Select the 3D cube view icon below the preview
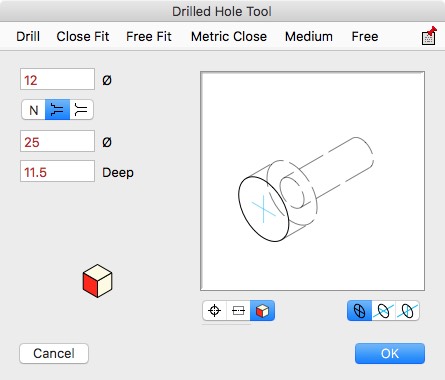Viewport: 445px width, 380px height. (x=262, y=311)
